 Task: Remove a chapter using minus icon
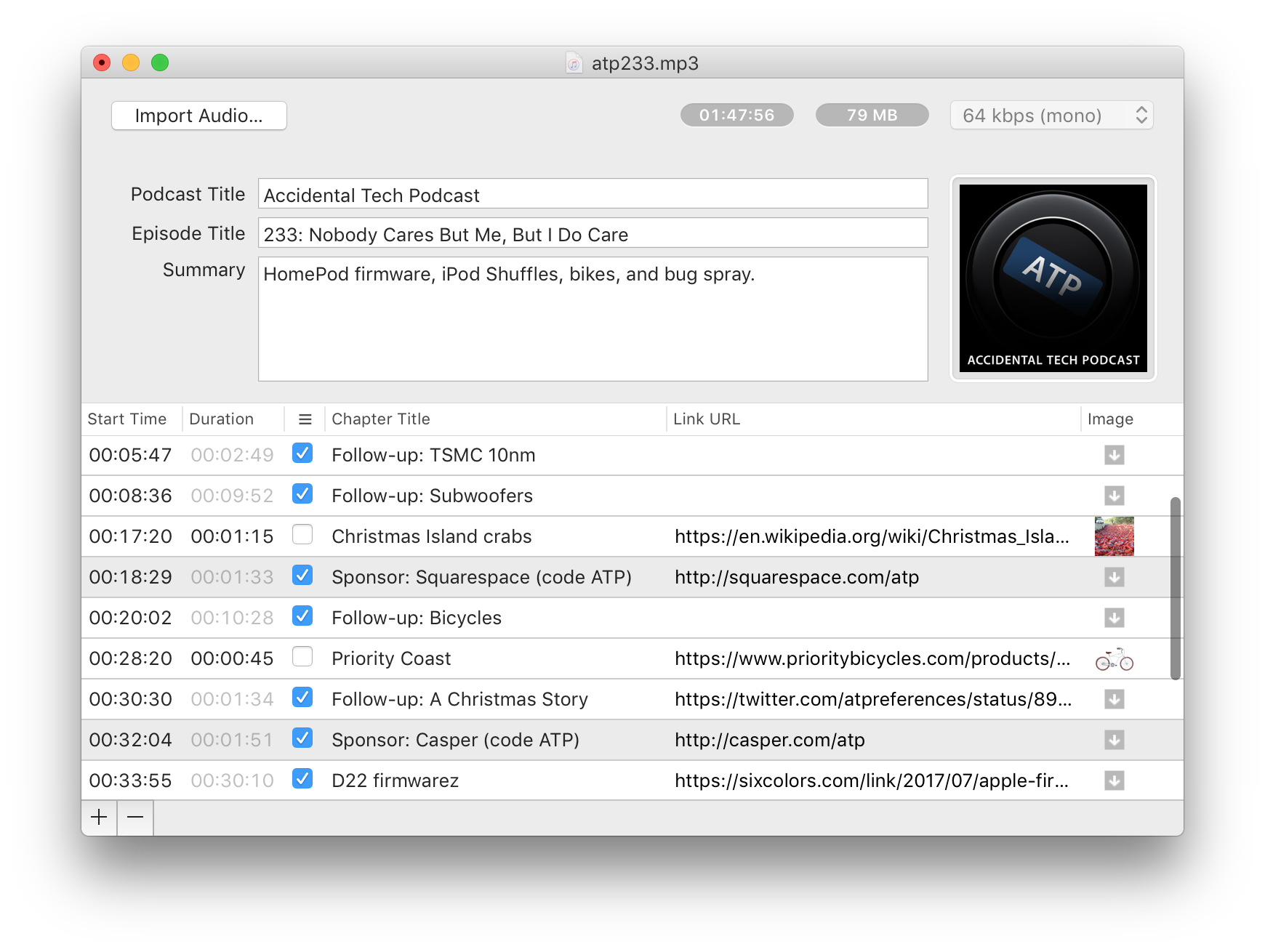click(x=135, y=817)
